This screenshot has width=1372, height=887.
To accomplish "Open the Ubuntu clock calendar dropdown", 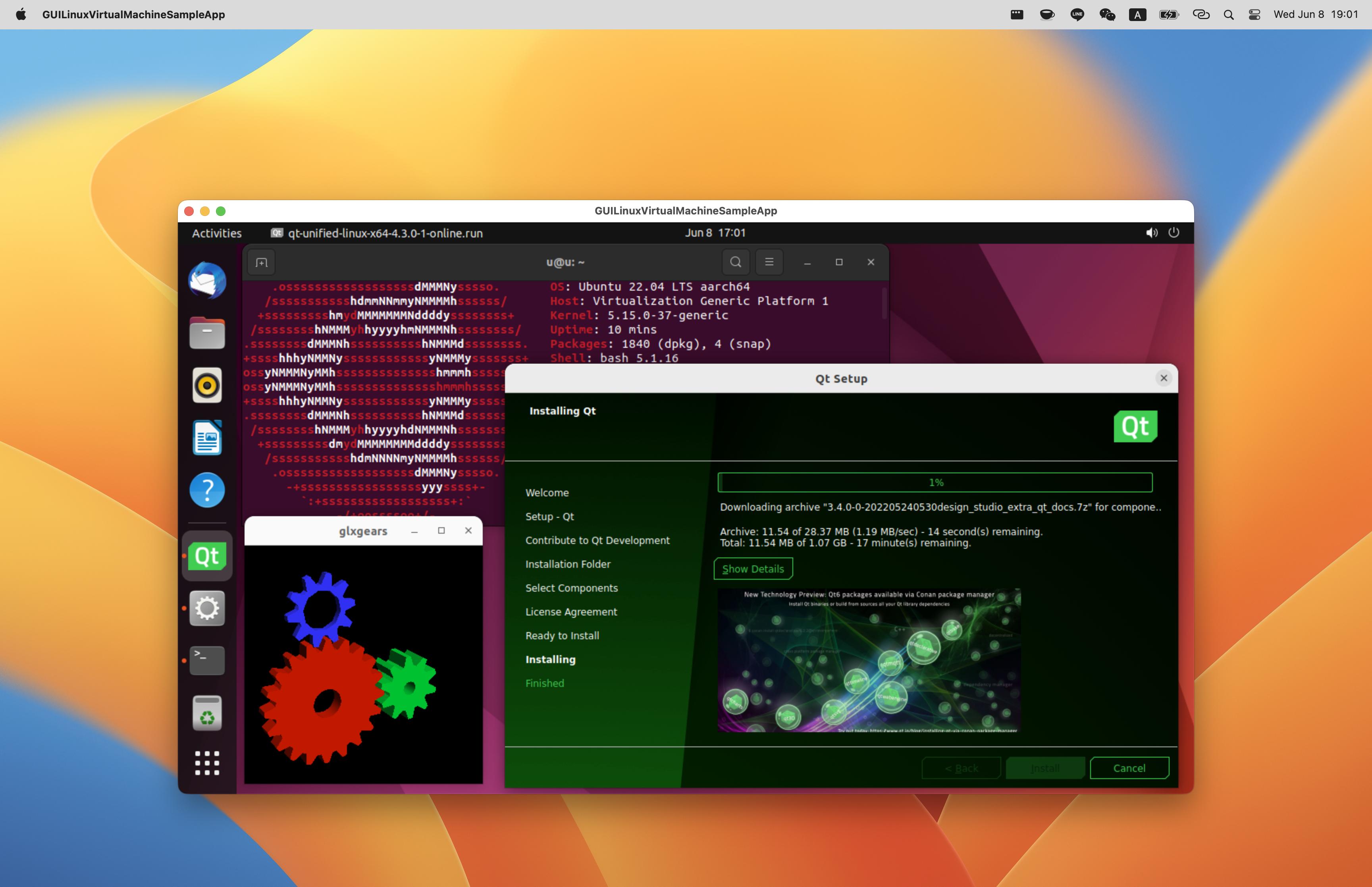I will (715, 233).
